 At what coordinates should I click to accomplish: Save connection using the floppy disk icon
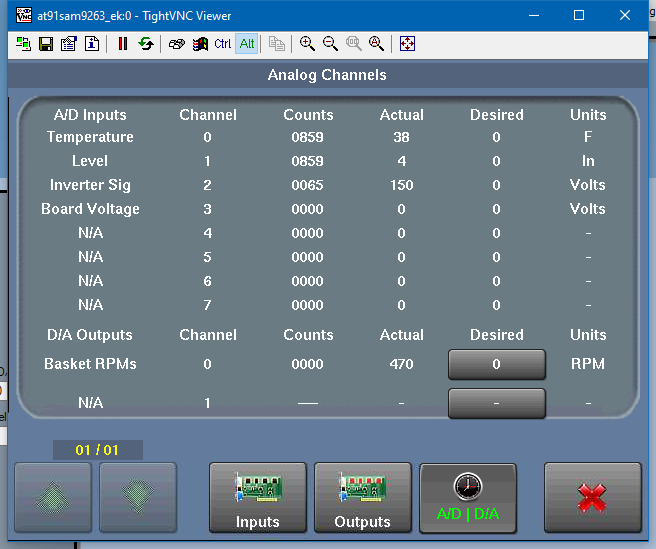click(x=46, y=44)
